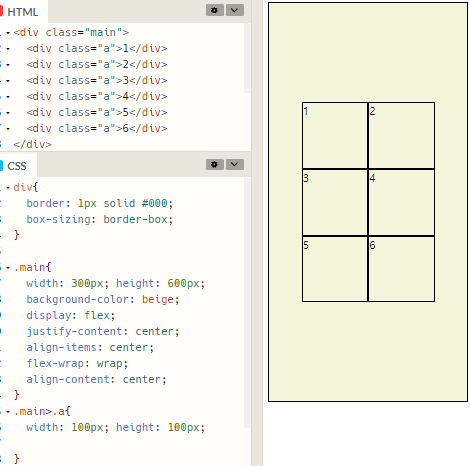
Task: Click the HTML editor vertical scrollbar
Action: 247,58
